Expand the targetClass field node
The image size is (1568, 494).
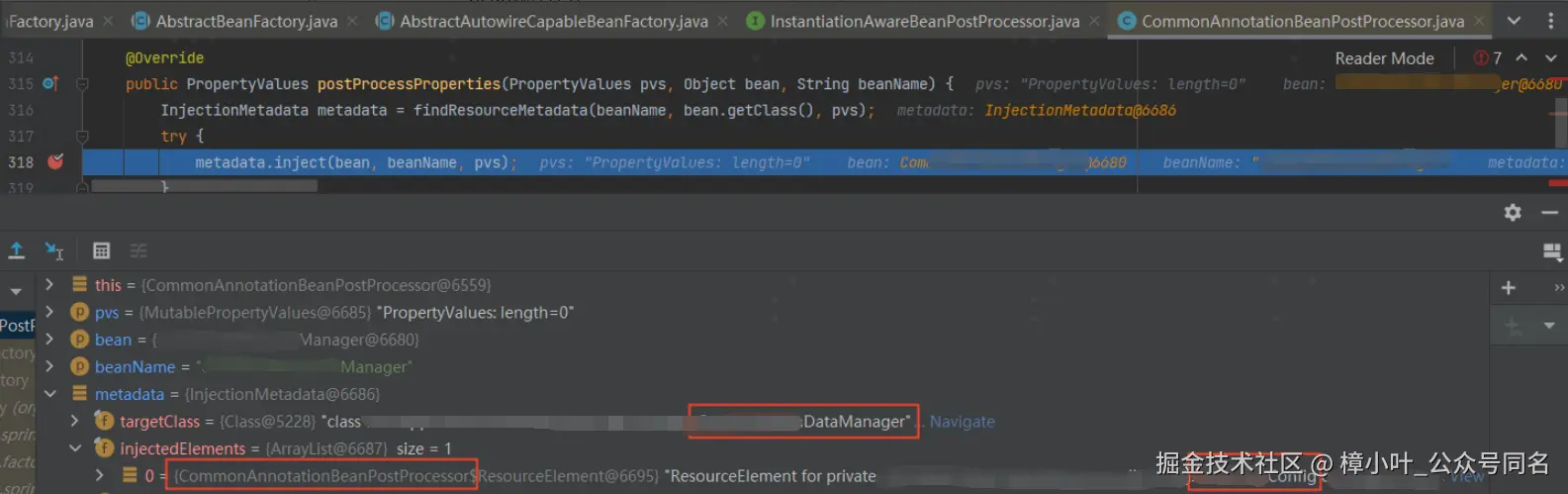[x=74, y=421]
